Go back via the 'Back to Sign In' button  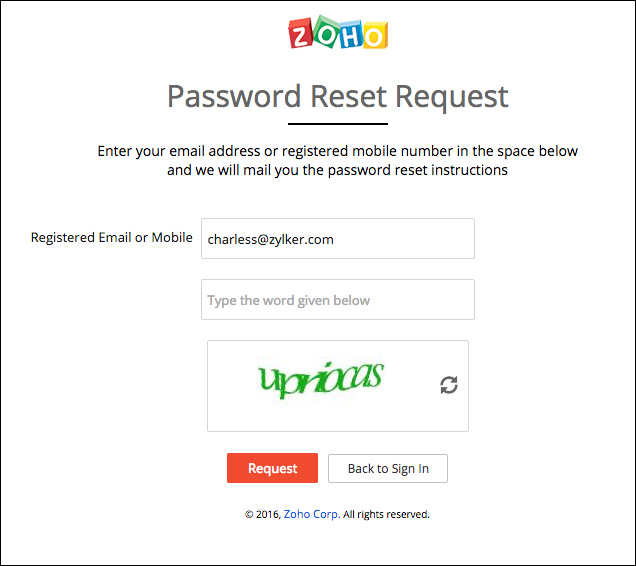coord(388,468)
